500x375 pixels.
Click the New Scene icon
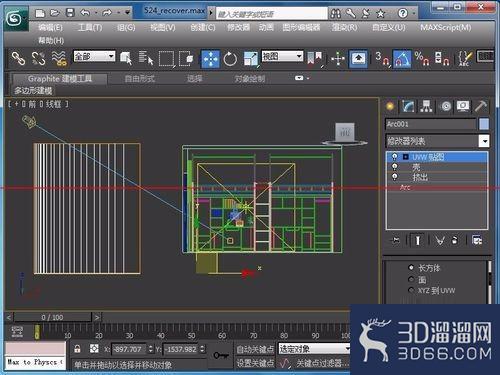[40, 13]
